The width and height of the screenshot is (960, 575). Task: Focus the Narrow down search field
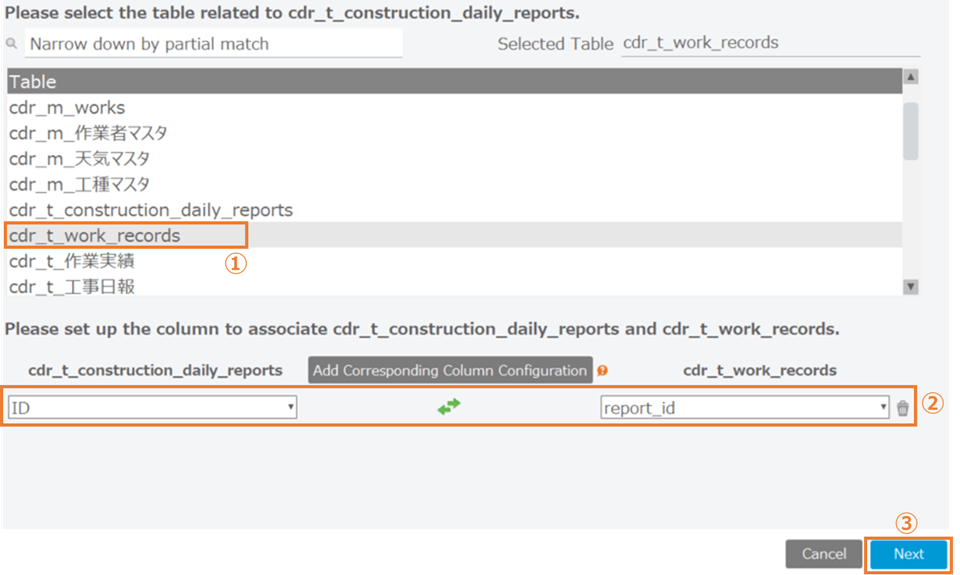[x=213, y=43]
